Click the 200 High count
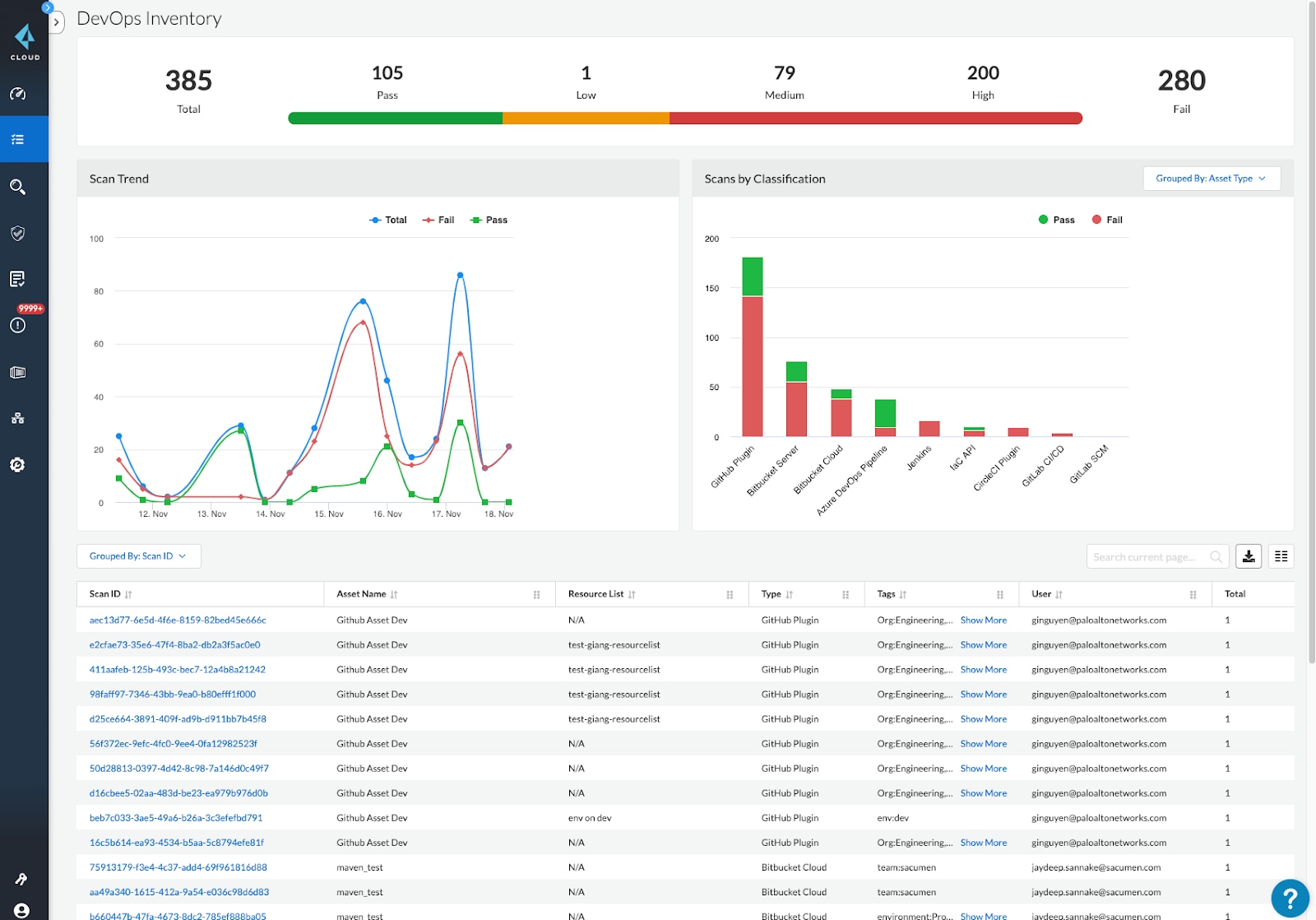Image resolution: width=1316 pixels, height=920 pixels. (x=983, y=73)
